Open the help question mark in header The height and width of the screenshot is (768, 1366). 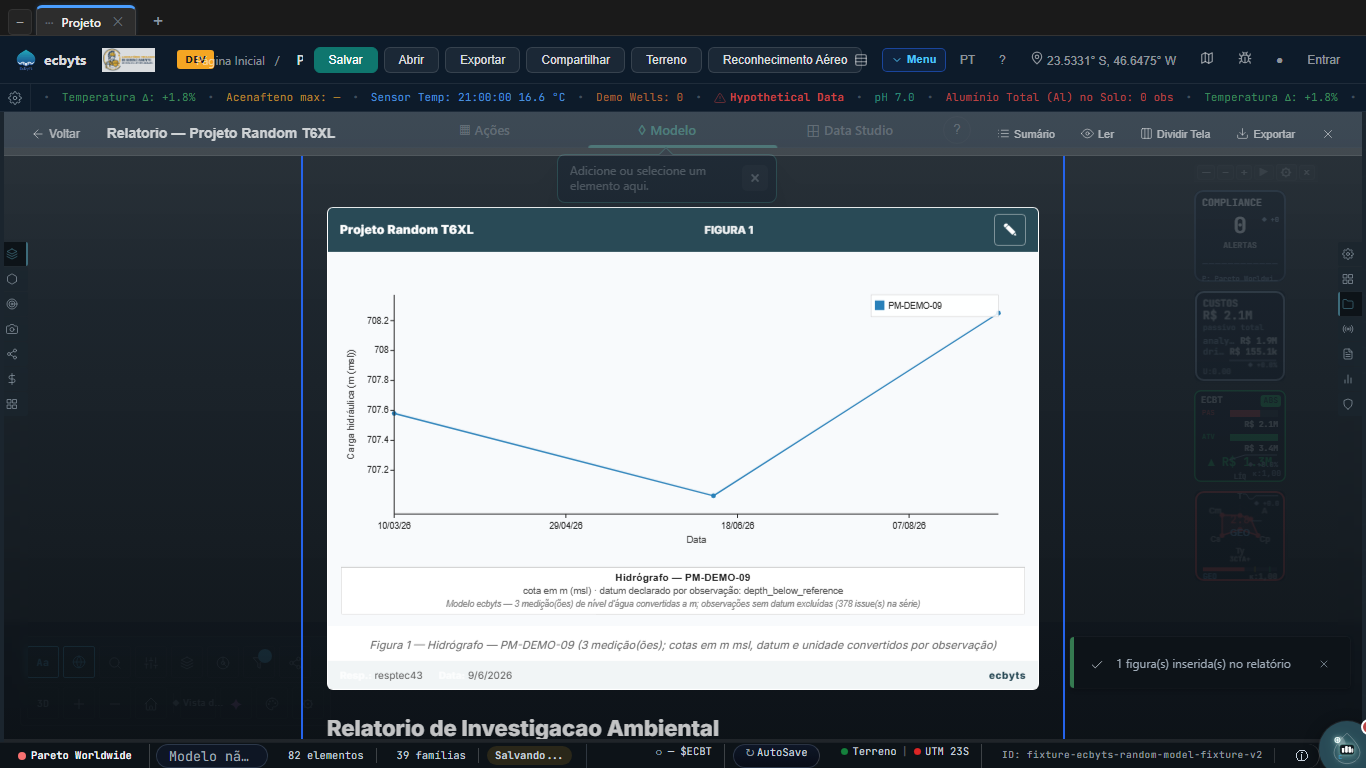coord(1002,60)
